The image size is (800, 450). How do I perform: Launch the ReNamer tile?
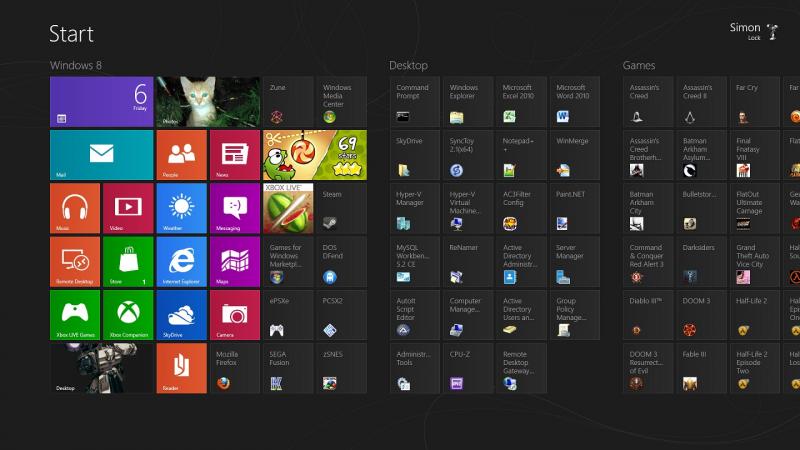468,262
